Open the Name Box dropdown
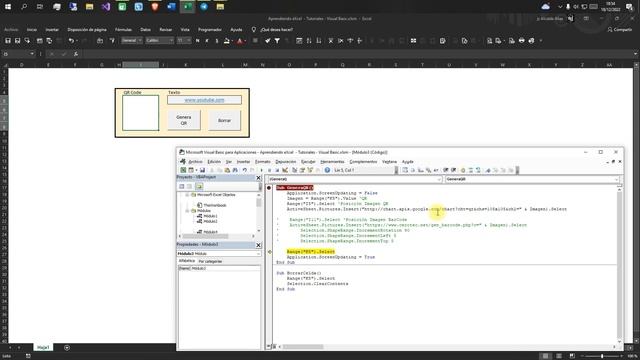Image resolution: width=640 pixels, height=360 pixels. (x=32, y=54)
